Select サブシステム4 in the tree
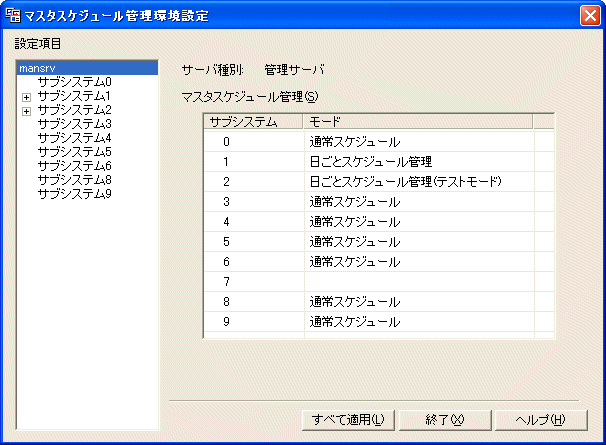This screenshot has height=445, width=606. tap(74, 138)
